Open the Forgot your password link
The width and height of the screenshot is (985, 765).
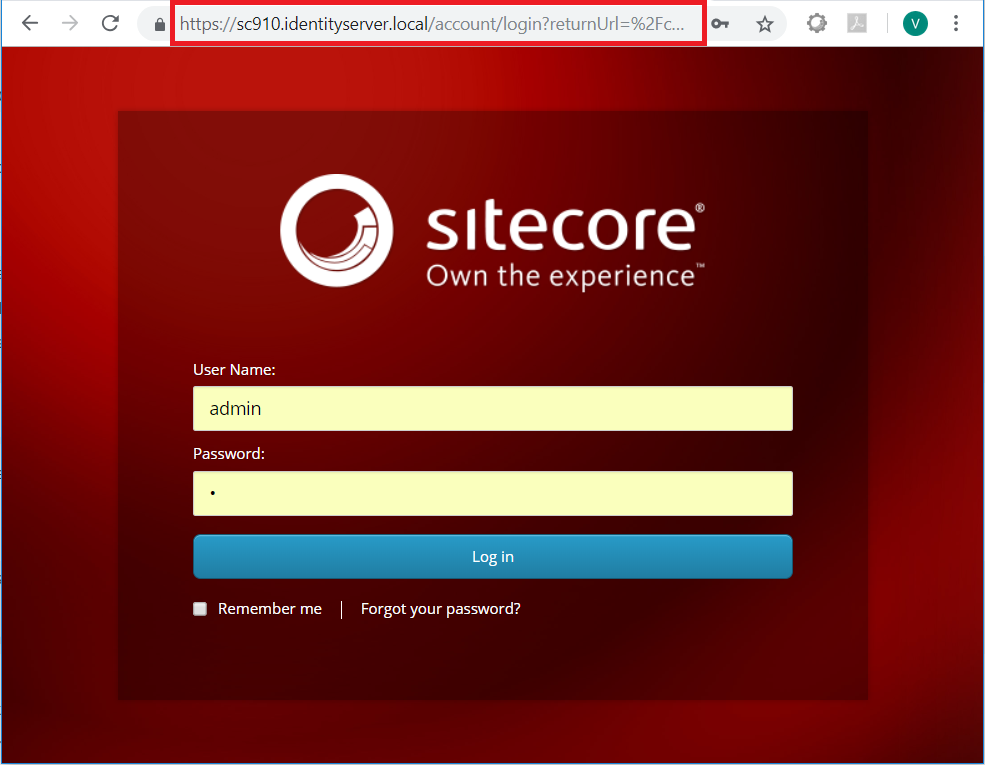pyautogui.click(x=440, y=608)
